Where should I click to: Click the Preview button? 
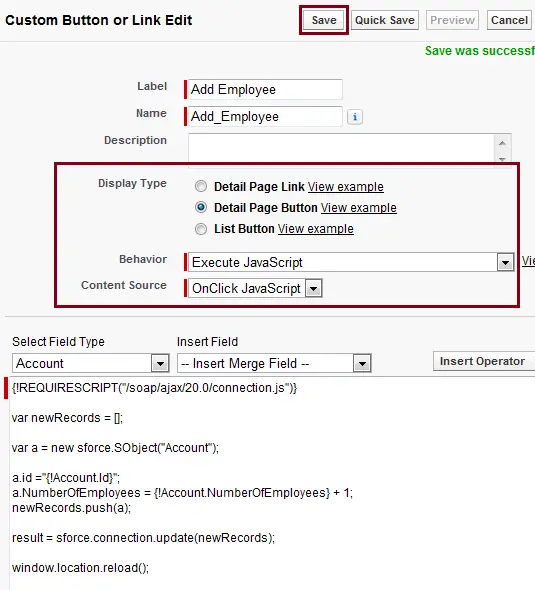pos(452,20)
